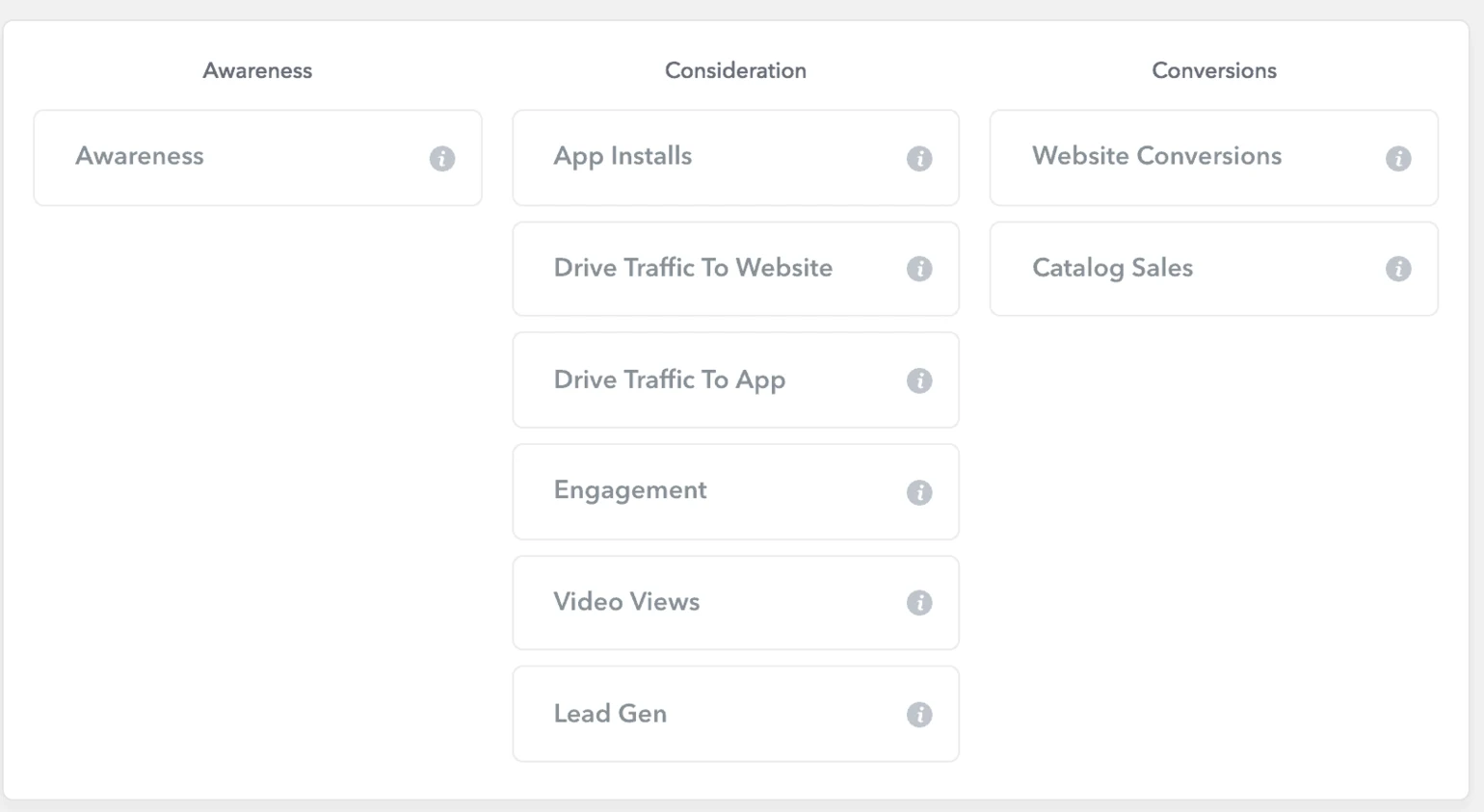Click the info icon for Drive Traffic To App
Screen dimensions: 1484x812
point(918,380)
